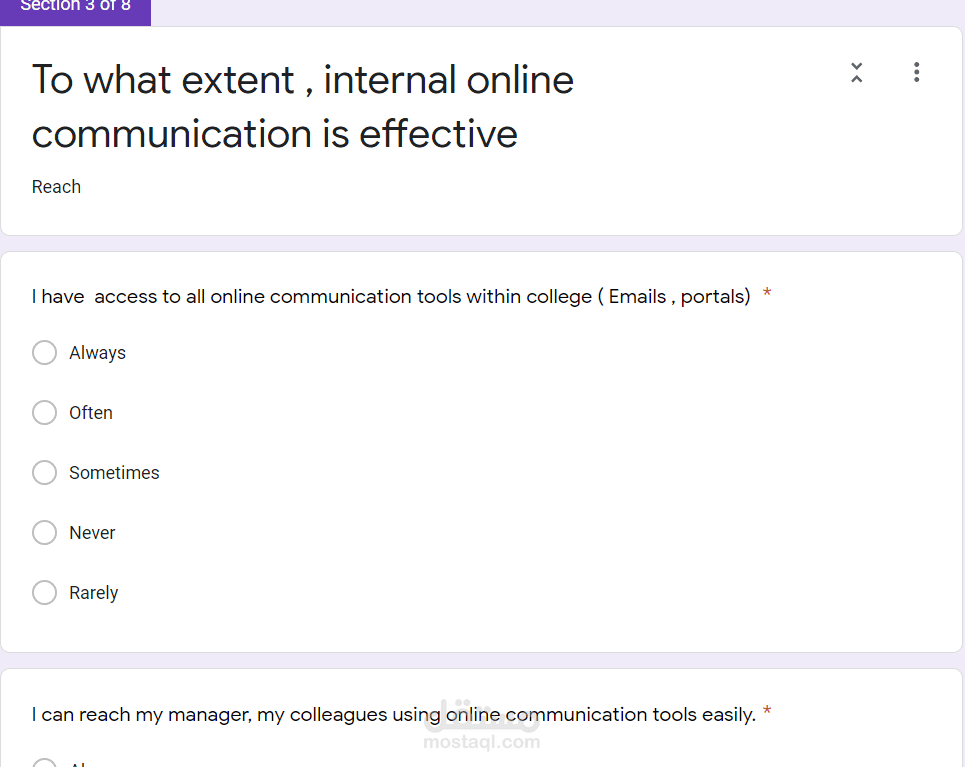965x767 pixels.
Task: Select the 'Always' radio button circle
Action: 45,353
